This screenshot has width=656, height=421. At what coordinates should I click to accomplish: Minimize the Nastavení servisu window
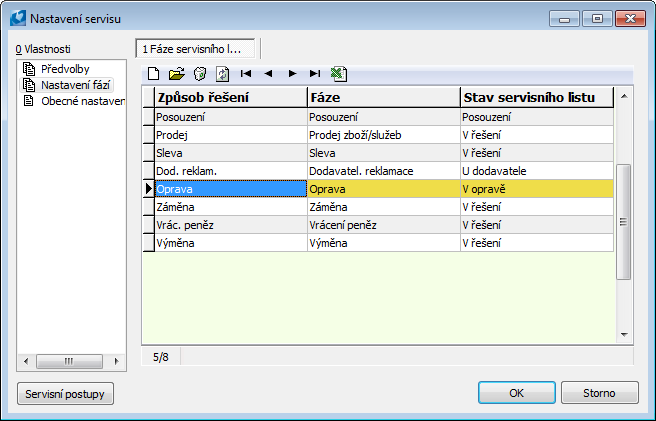tap(564, 18)
